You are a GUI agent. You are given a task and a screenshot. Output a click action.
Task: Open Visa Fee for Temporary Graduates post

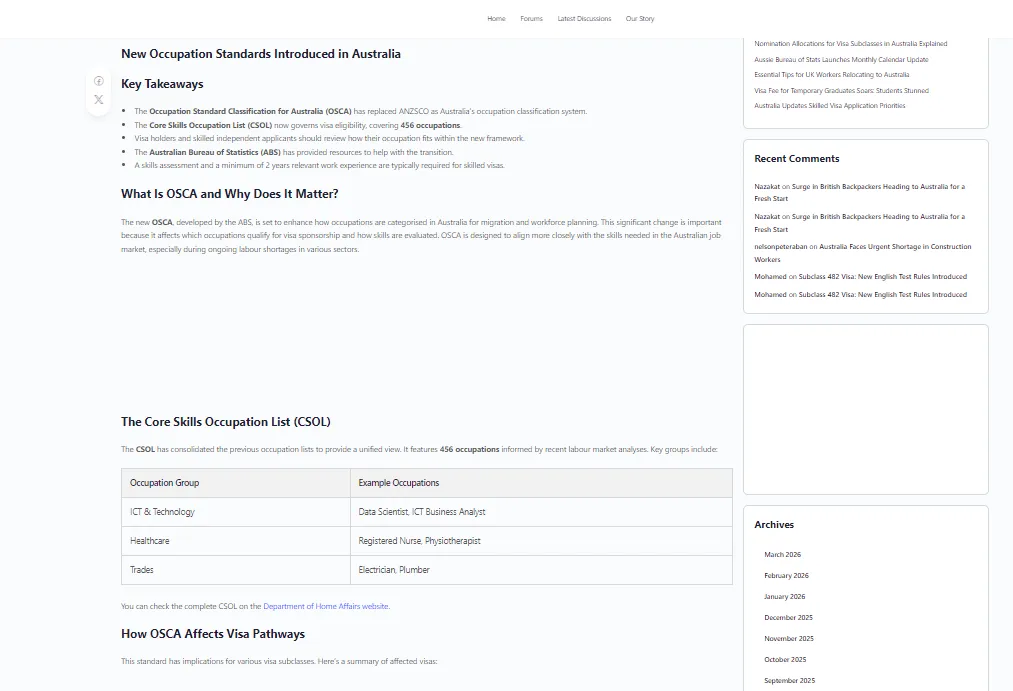[x=841, y=90]
